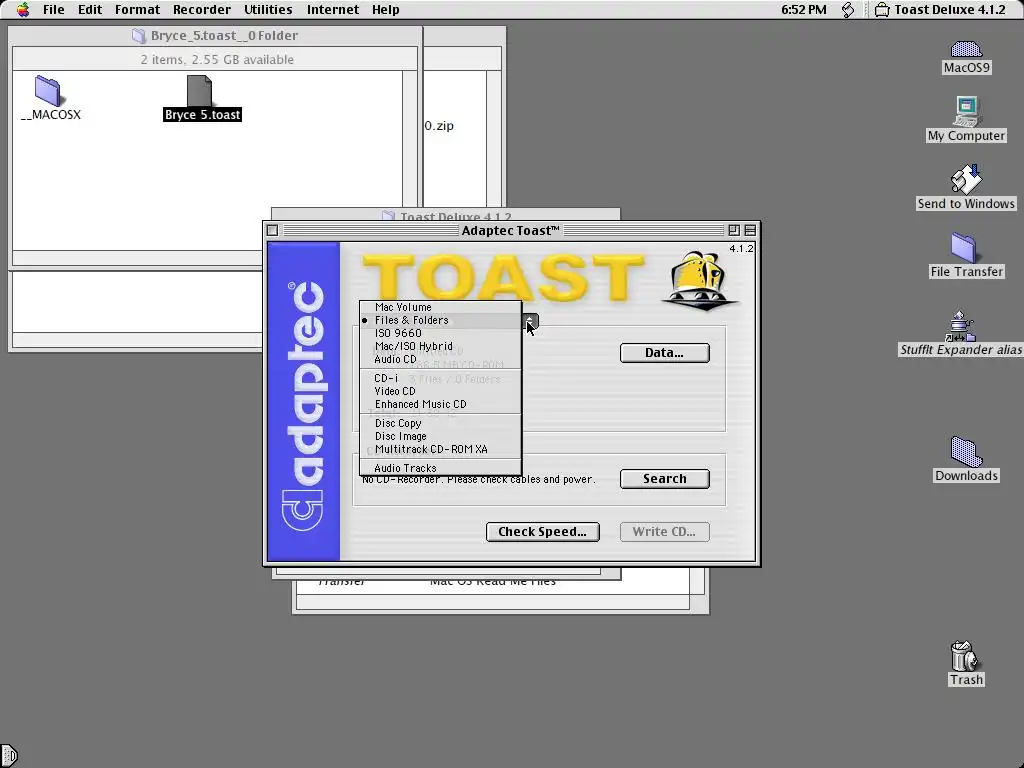Viewport: 1024px width, 768px height.
Task: Click the Control Strip tab at screen corner
Action: point(8,756)
